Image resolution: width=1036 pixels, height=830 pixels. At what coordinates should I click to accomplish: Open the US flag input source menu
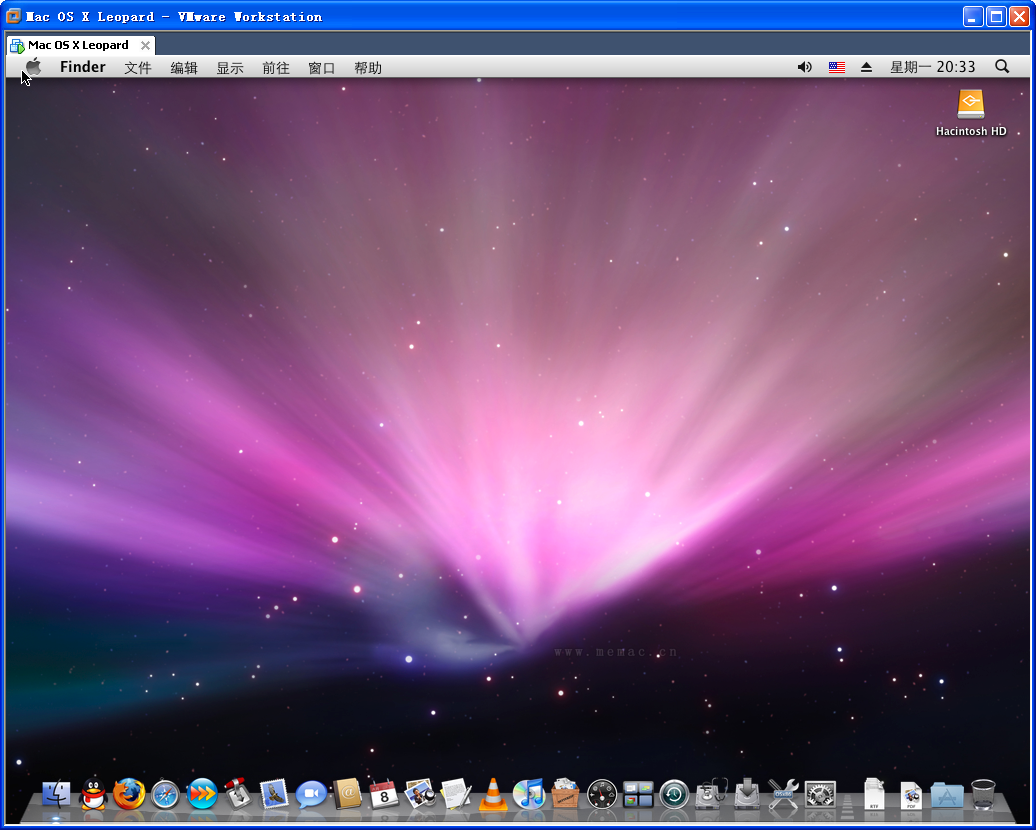click(836, 67)
